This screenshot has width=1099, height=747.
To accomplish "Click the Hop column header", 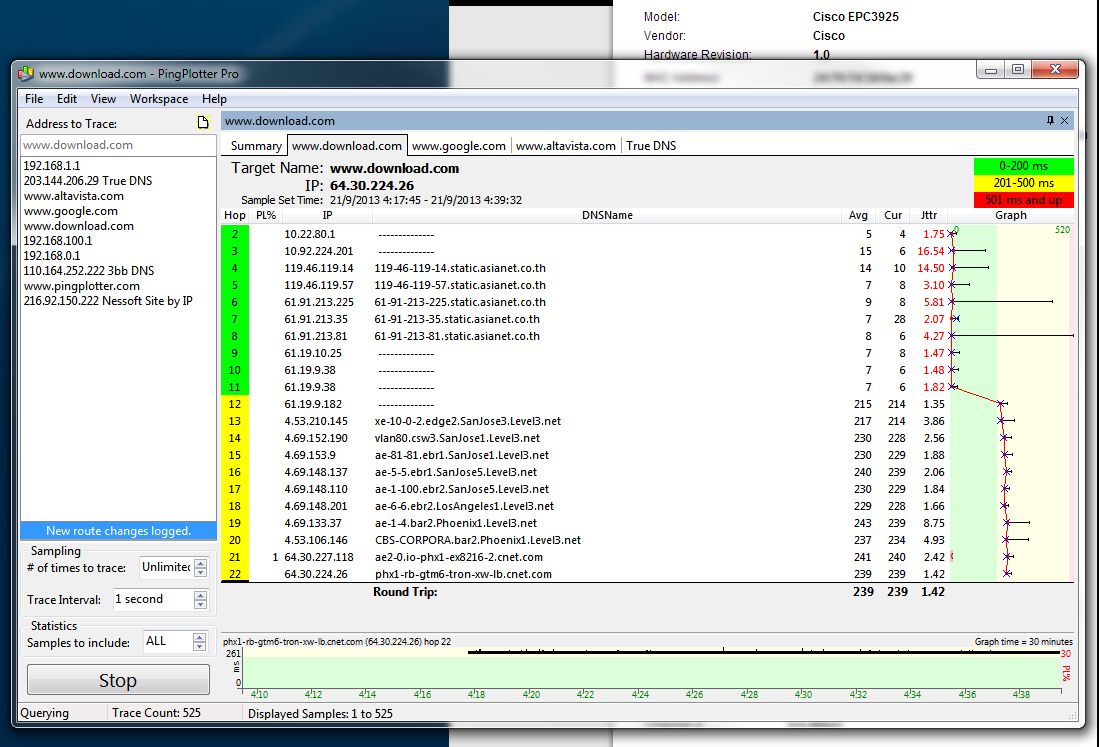I will click(235, 215).
